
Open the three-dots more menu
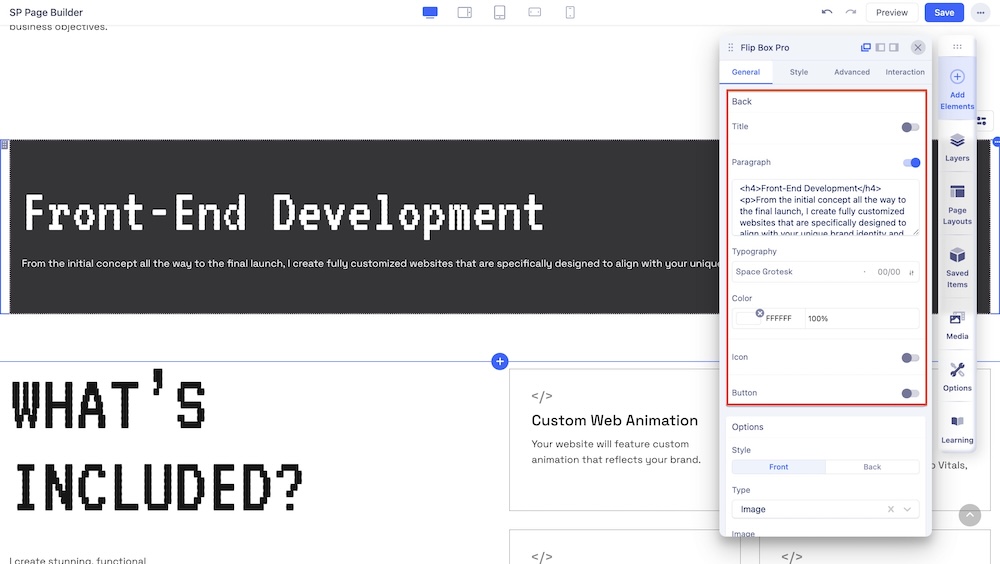click(980, 12)
